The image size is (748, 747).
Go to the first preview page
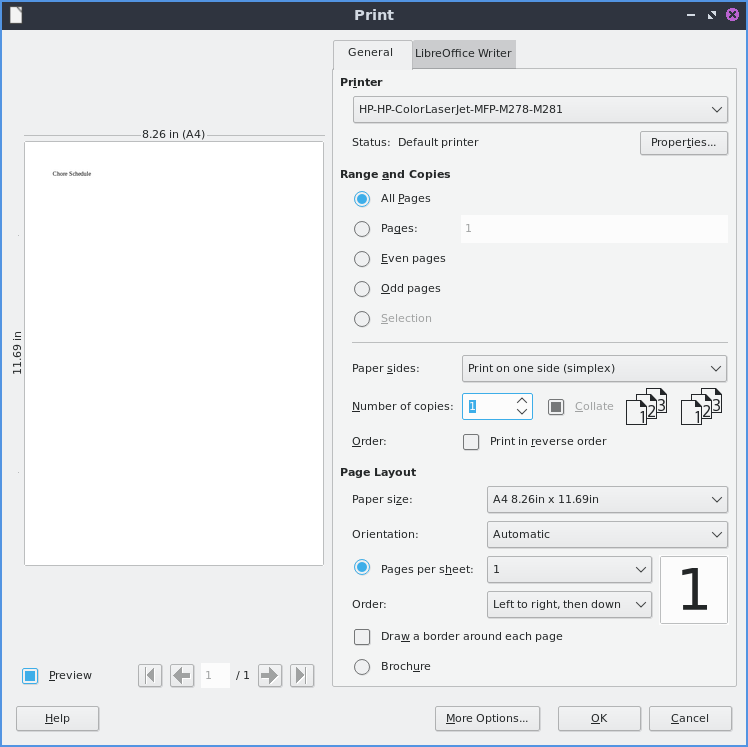[150, 675]
